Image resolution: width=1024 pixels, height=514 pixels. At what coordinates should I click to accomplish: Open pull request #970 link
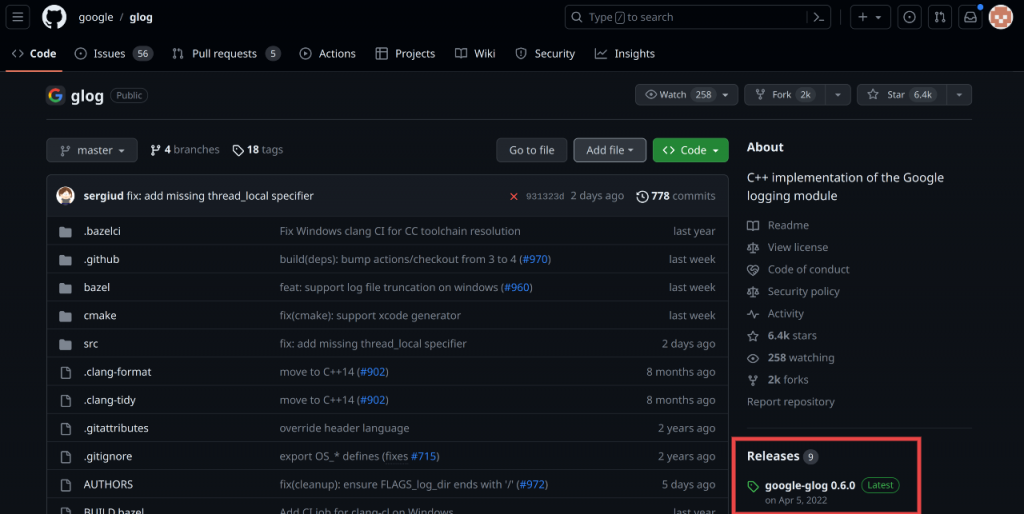coord(536,259)
